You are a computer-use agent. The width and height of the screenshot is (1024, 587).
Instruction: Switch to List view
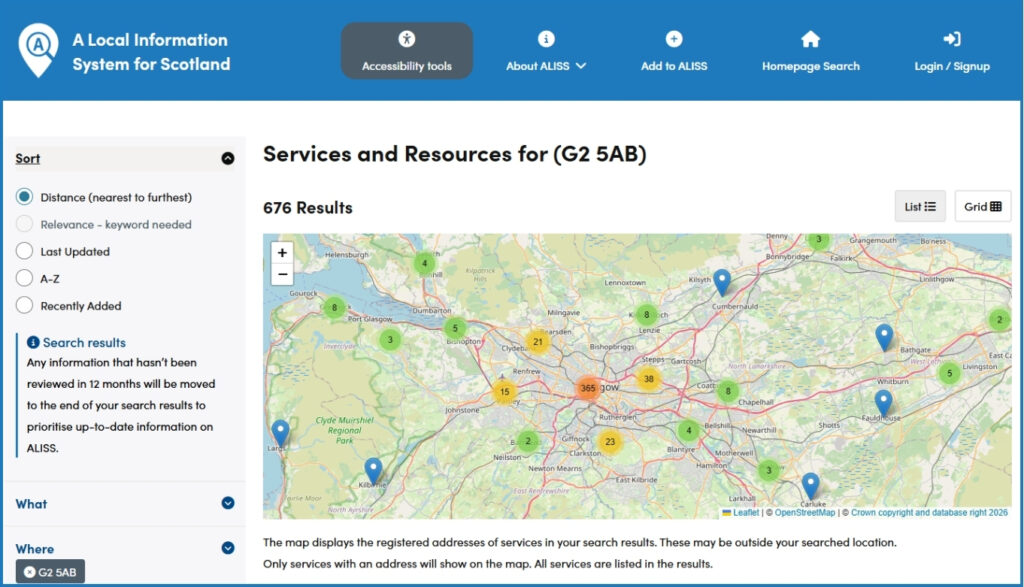(x=919, y=206)
